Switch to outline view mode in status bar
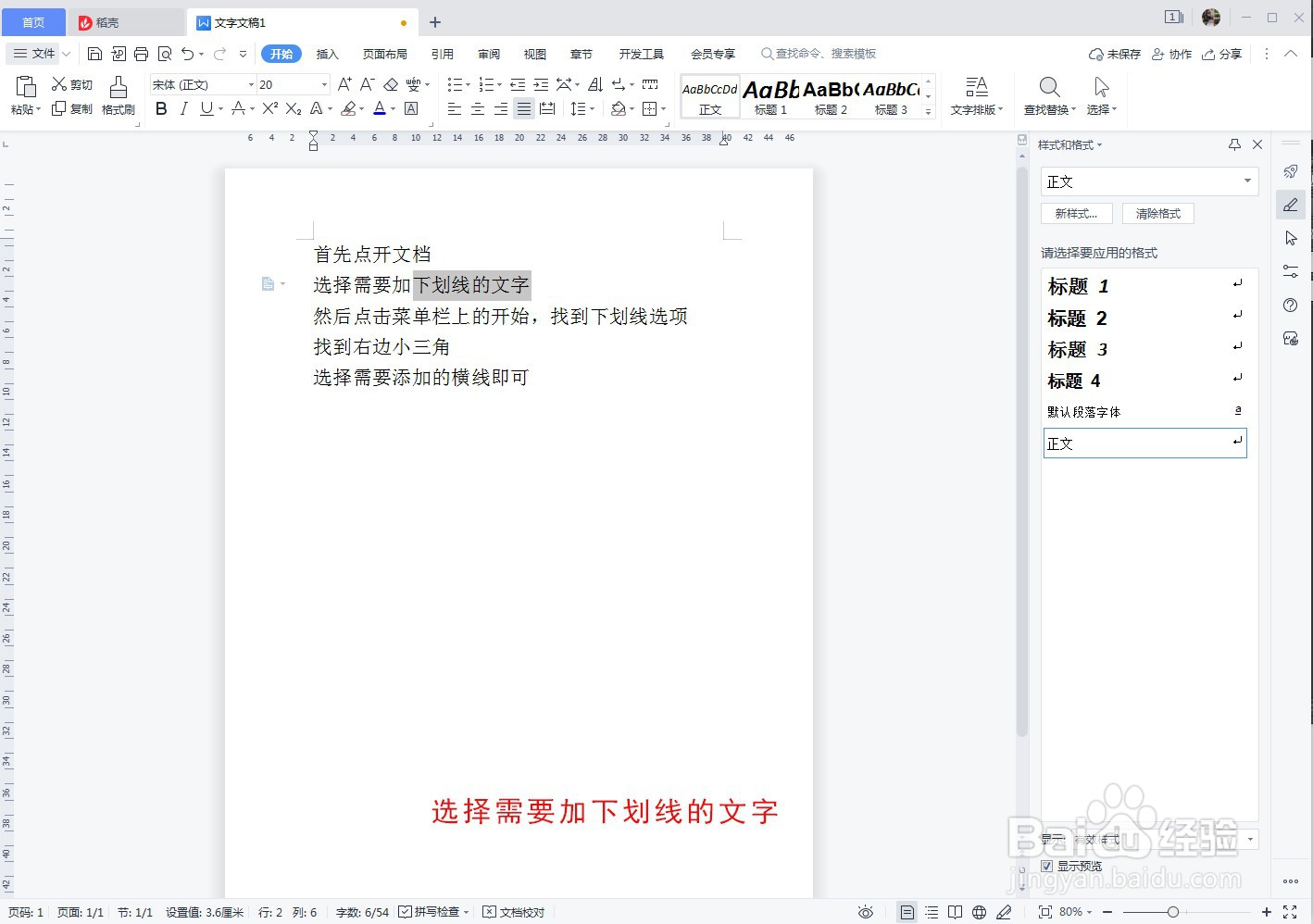 pyautogui.click(x=932, y=912)
